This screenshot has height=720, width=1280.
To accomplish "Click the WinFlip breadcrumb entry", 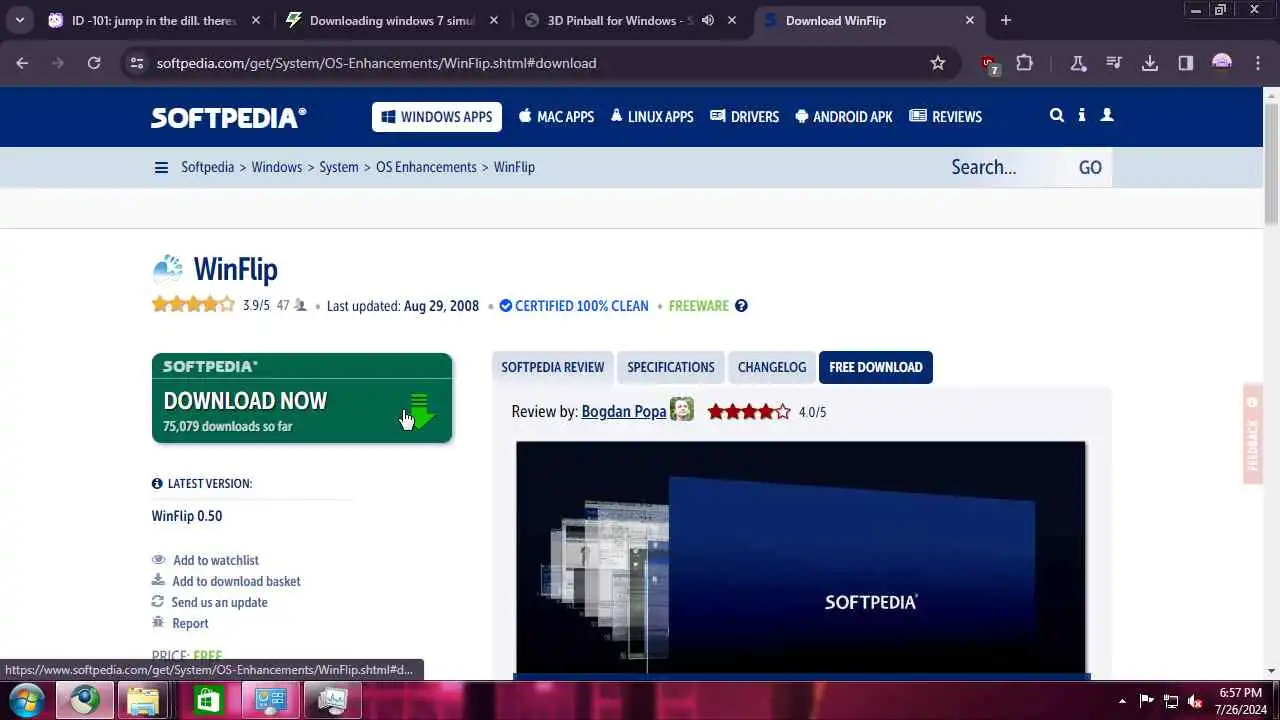I will pos(514,167).
